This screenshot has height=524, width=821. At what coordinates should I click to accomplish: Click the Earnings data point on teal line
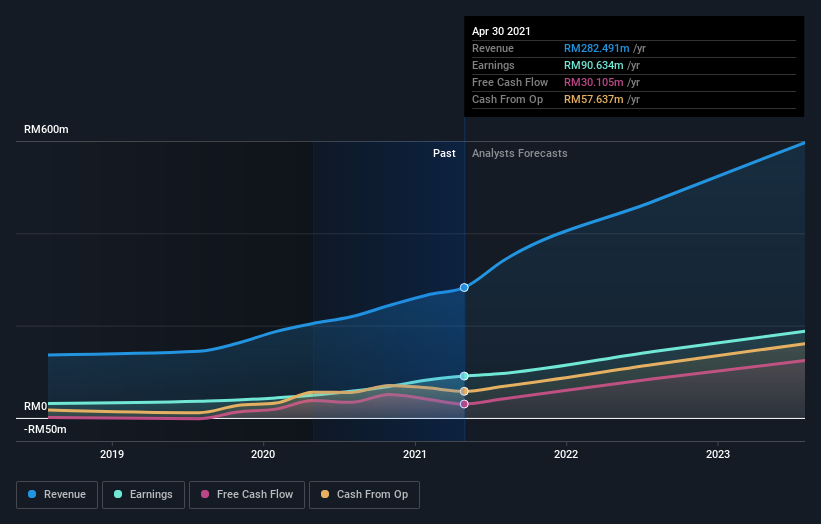(464, 376)
